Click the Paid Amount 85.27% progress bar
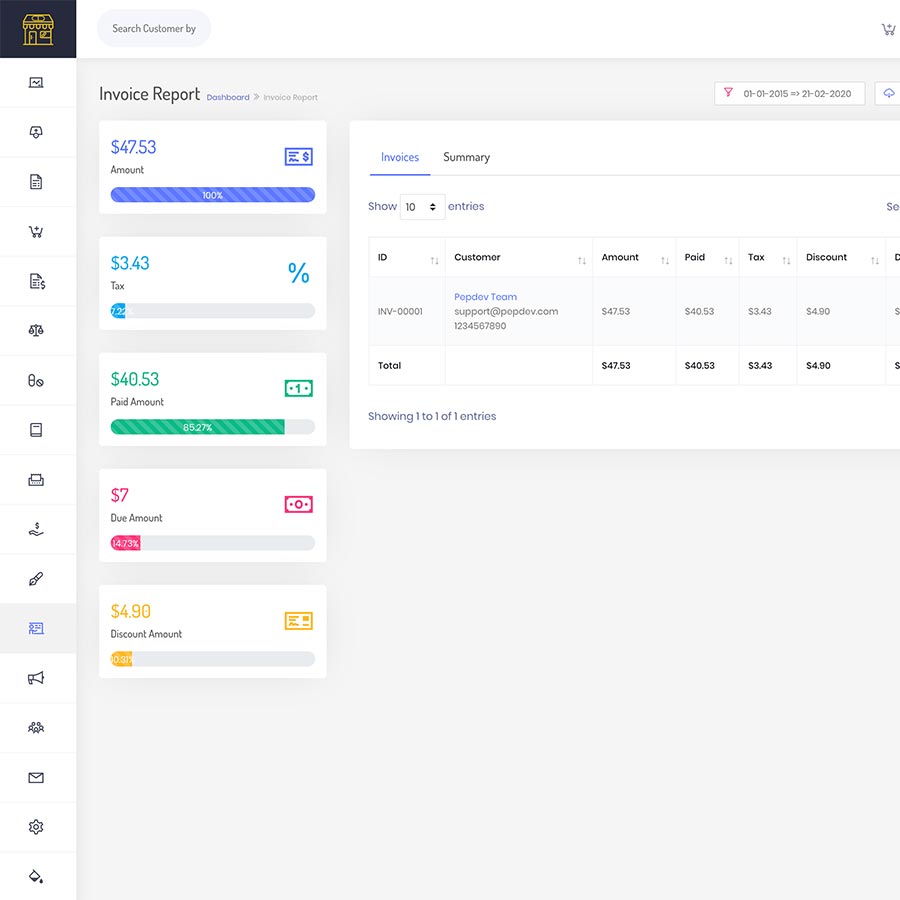Viewport: 900px width, 900px height. (x=212, y=427)
